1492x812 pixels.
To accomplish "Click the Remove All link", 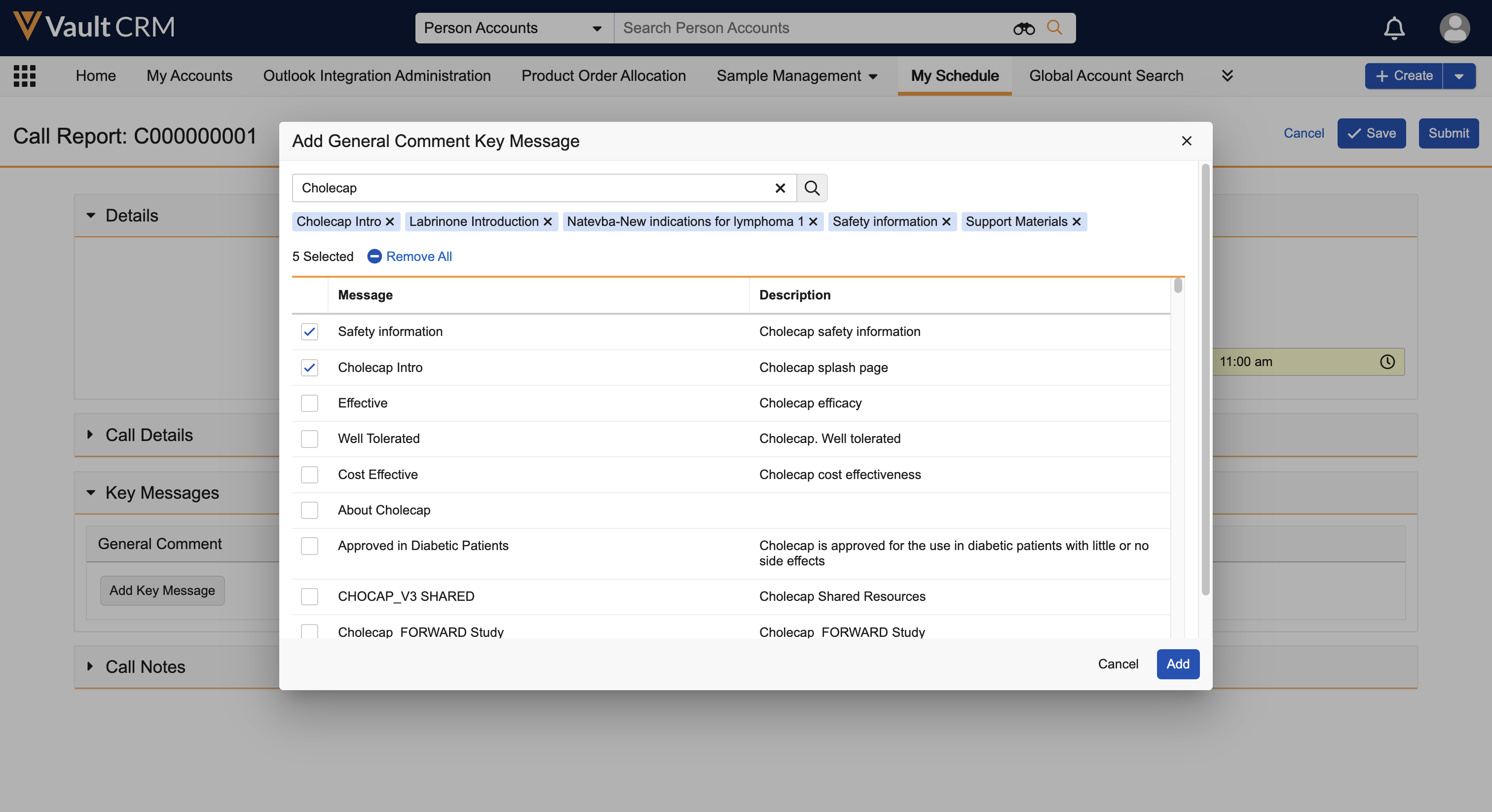I will pos(418,257).
